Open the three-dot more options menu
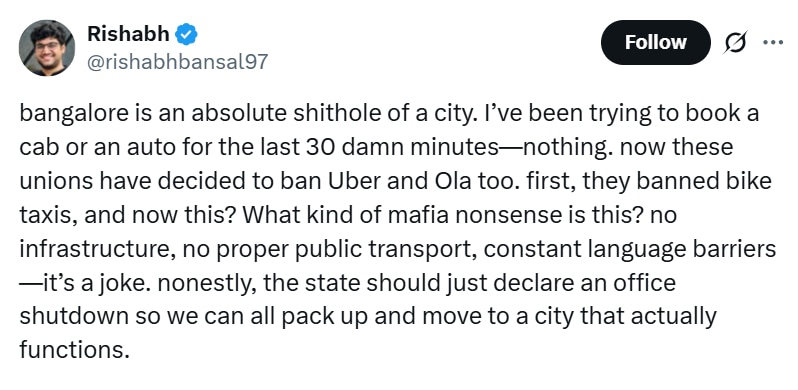Screen dimensions: 798x390 coord(773,43)
